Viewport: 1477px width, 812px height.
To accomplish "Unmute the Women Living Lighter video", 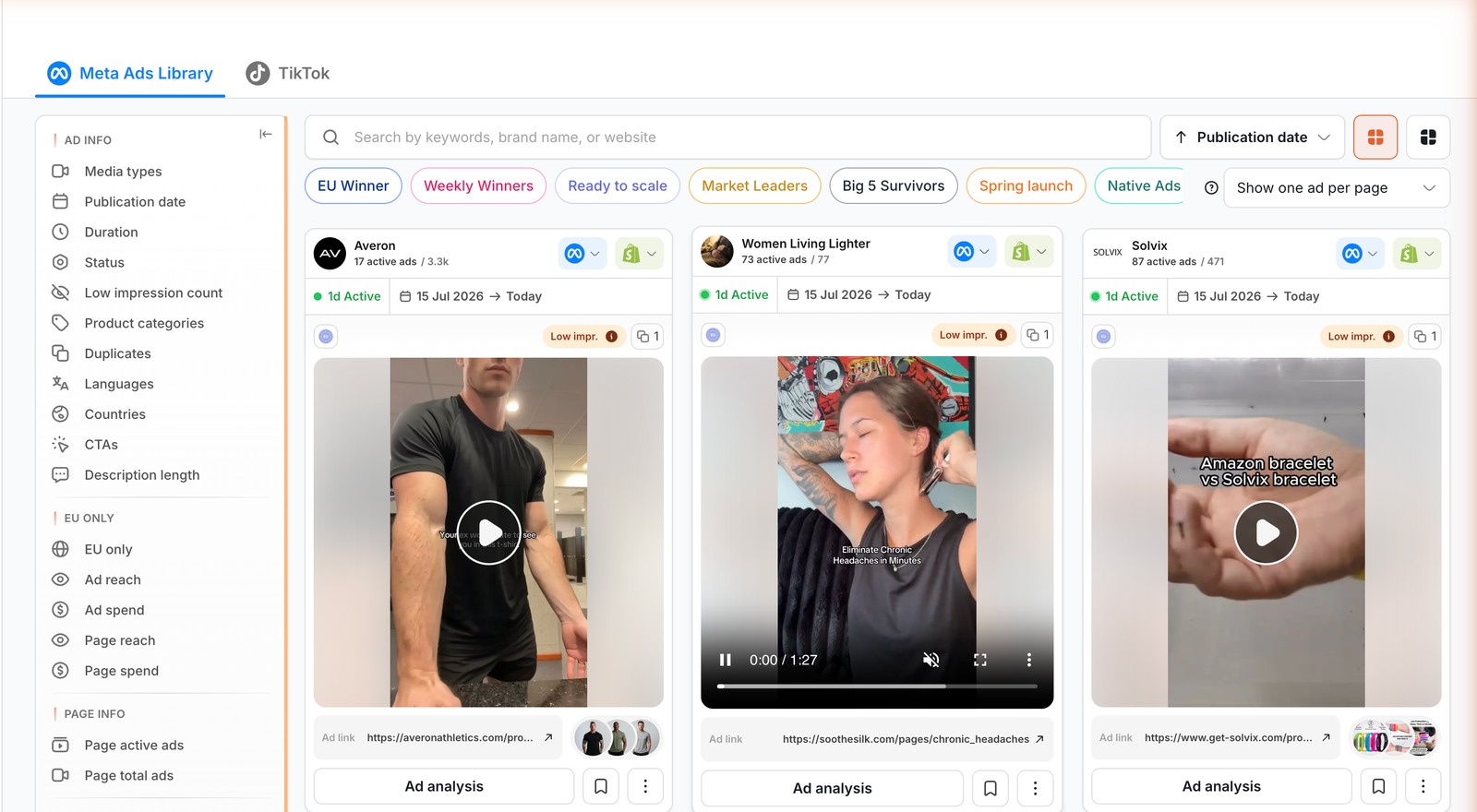I will point(931,660).
